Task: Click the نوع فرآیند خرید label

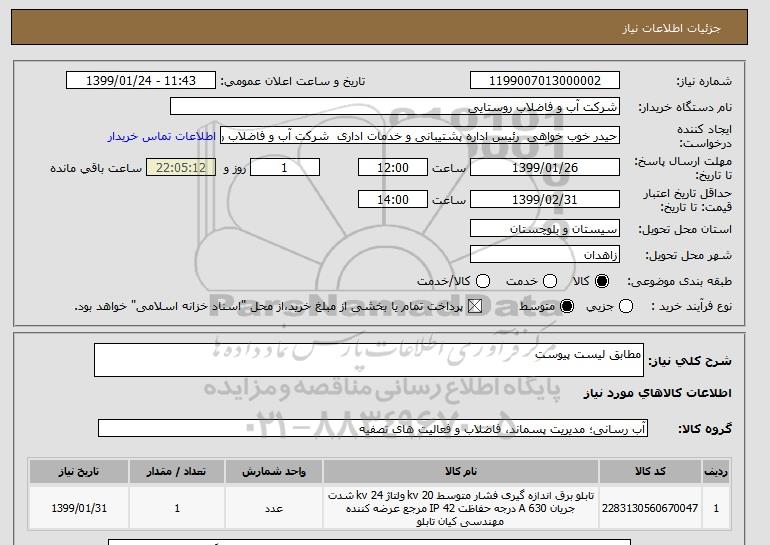Action: (x=691, y=306)
